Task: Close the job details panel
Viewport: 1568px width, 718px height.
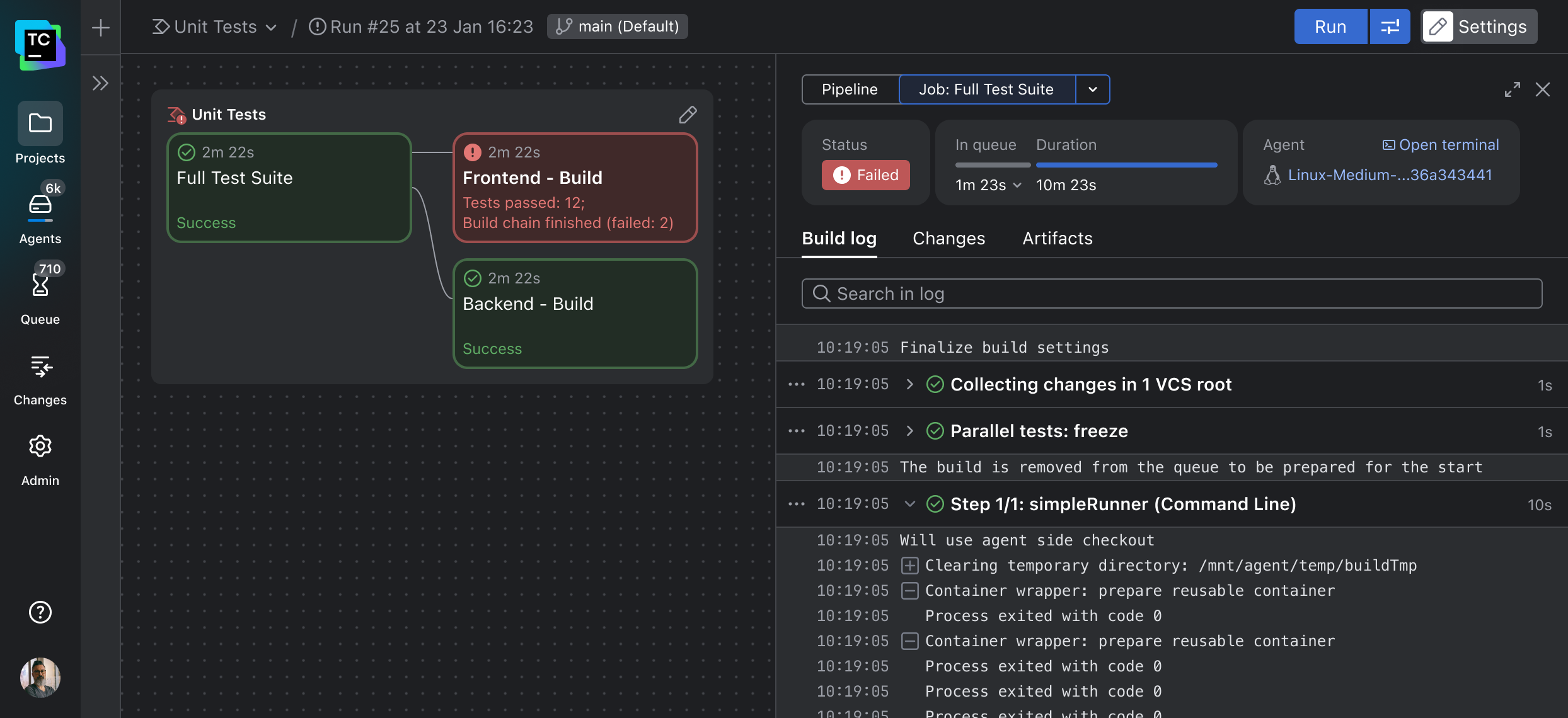Action: tap(1542, 89)
